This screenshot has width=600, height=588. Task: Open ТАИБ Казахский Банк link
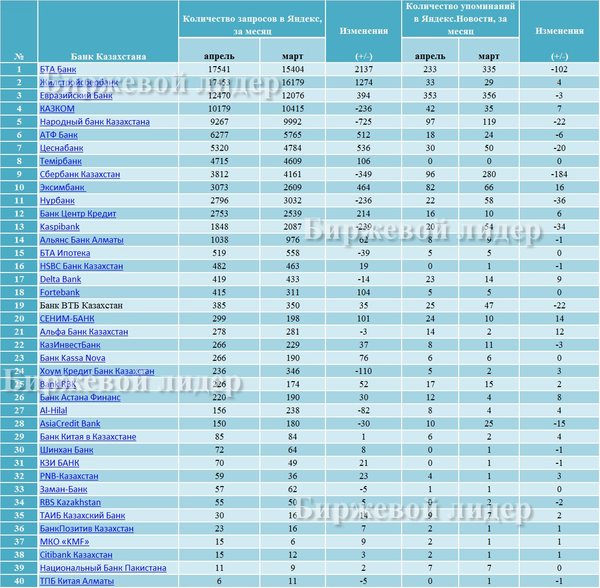pos(82,516)
